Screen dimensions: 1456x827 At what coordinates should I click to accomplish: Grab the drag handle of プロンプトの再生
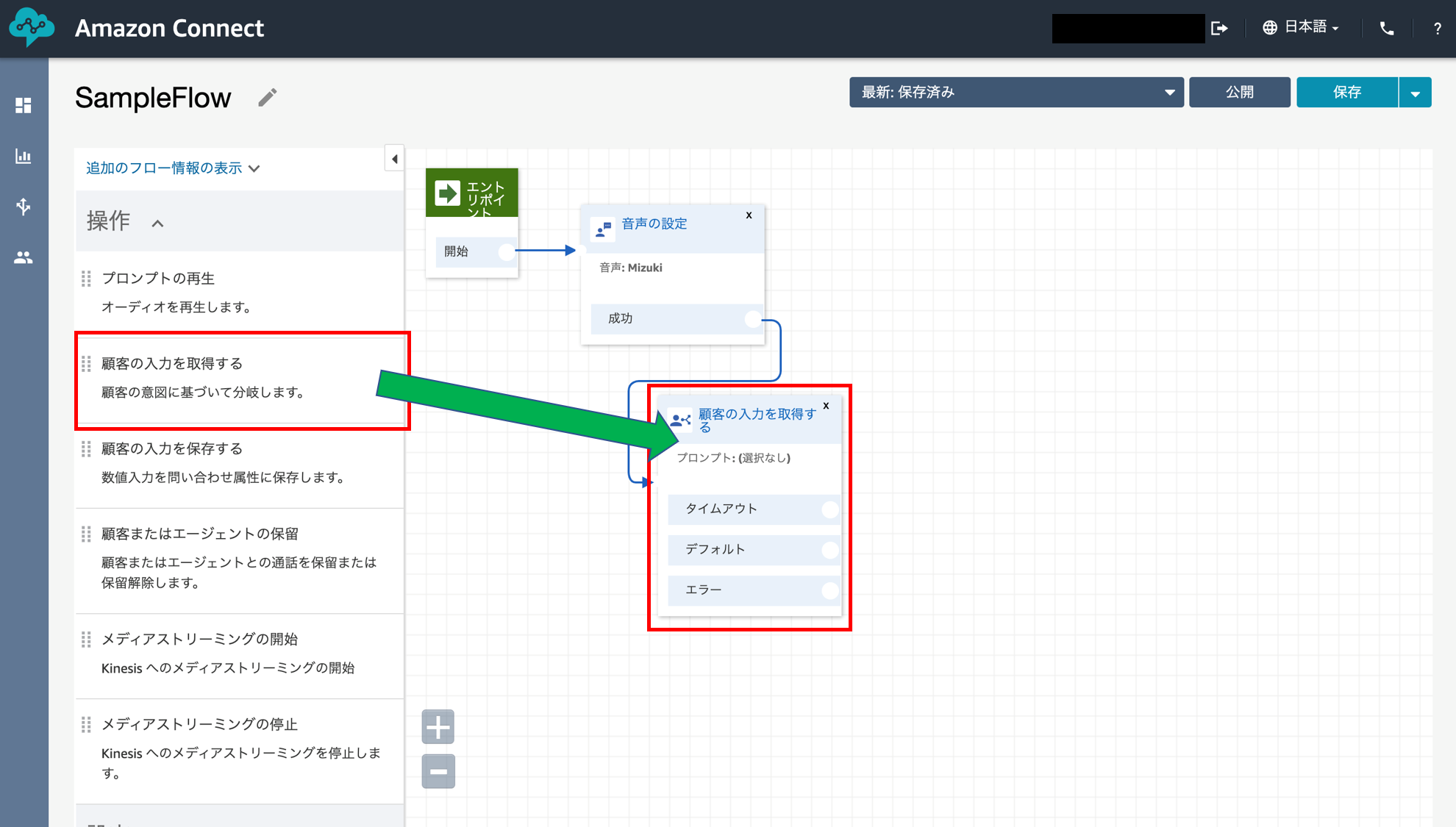[86, 279]
